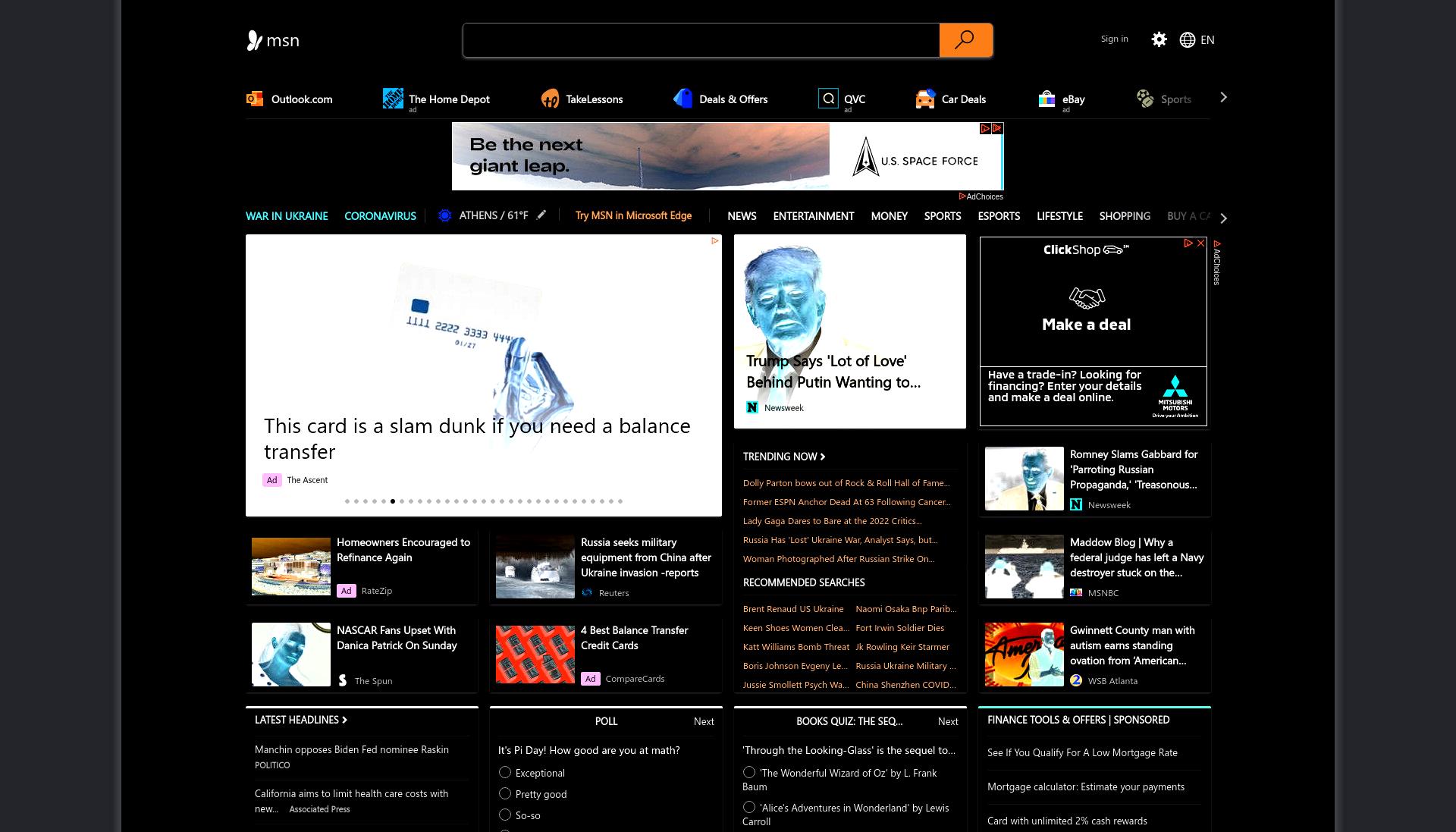
Task: Close the ClickShop ad with X
Action: coord(1200,243)
